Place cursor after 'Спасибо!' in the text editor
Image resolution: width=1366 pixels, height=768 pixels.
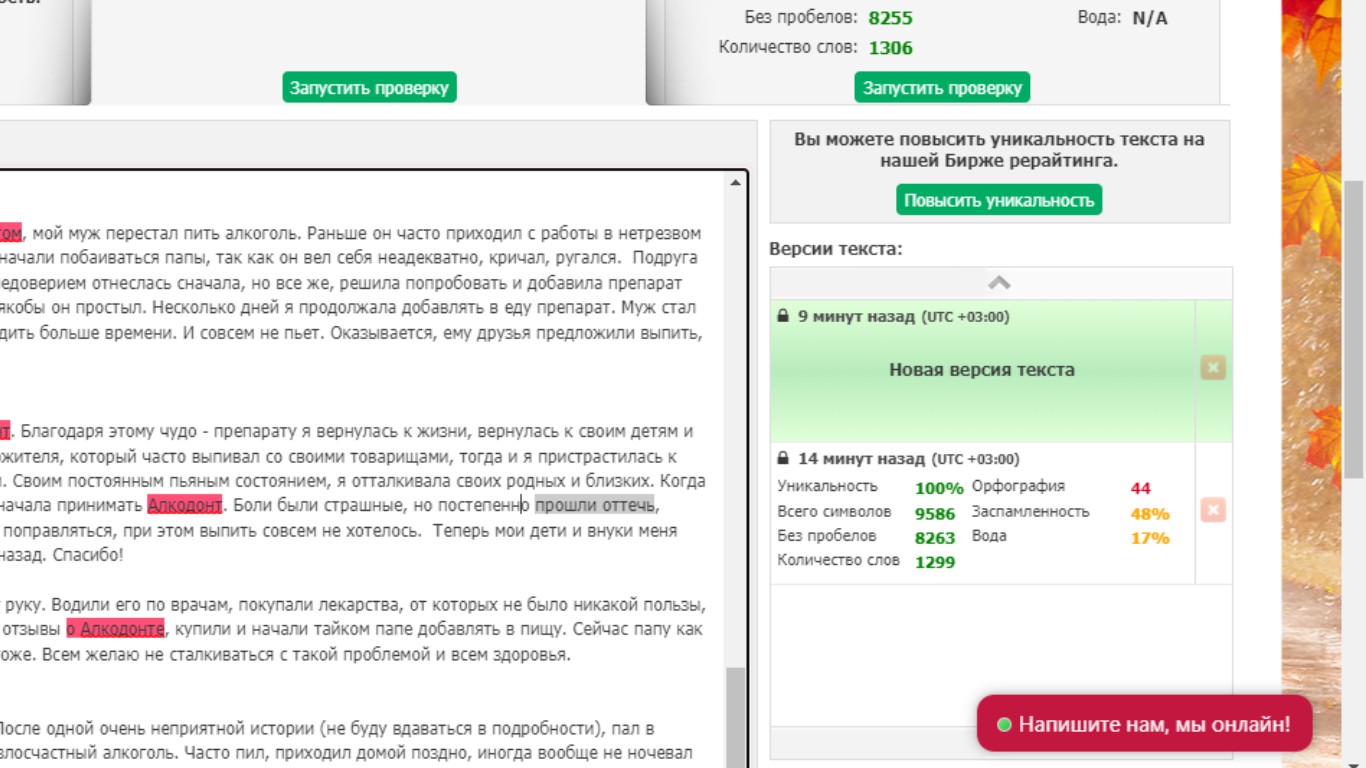[124, 555]
